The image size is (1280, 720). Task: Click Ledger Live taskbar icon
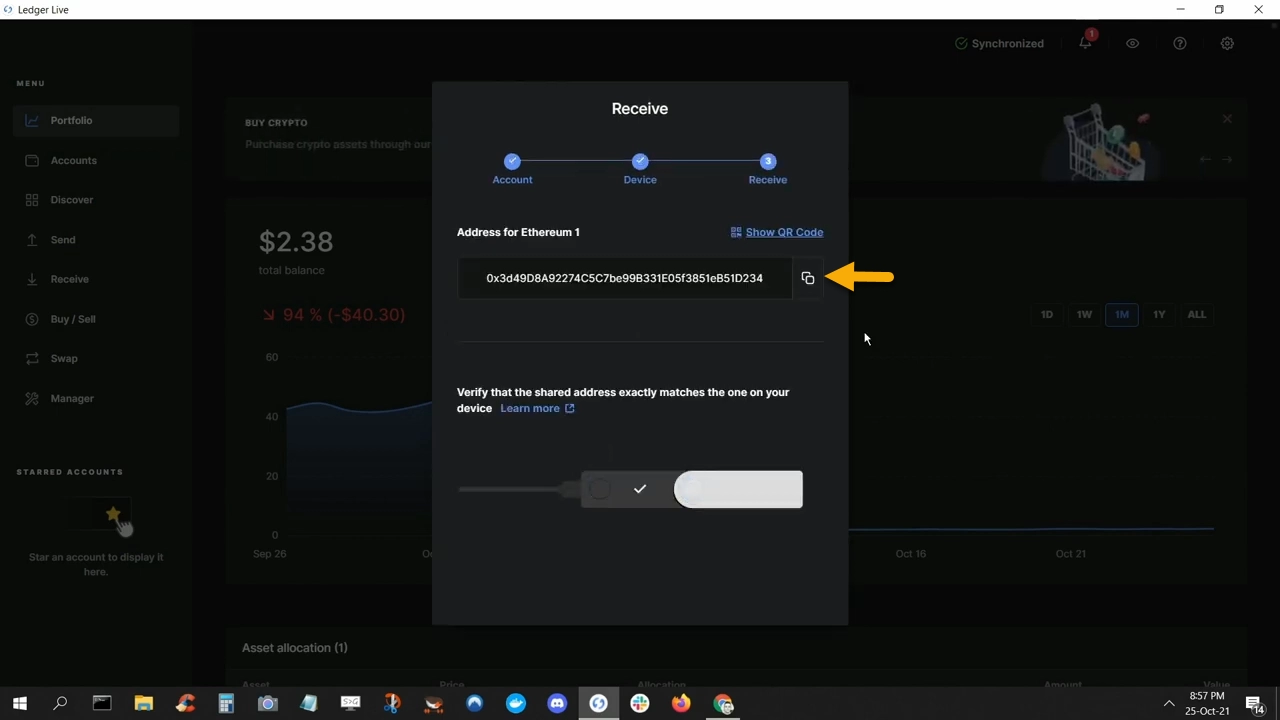[598, 703]
